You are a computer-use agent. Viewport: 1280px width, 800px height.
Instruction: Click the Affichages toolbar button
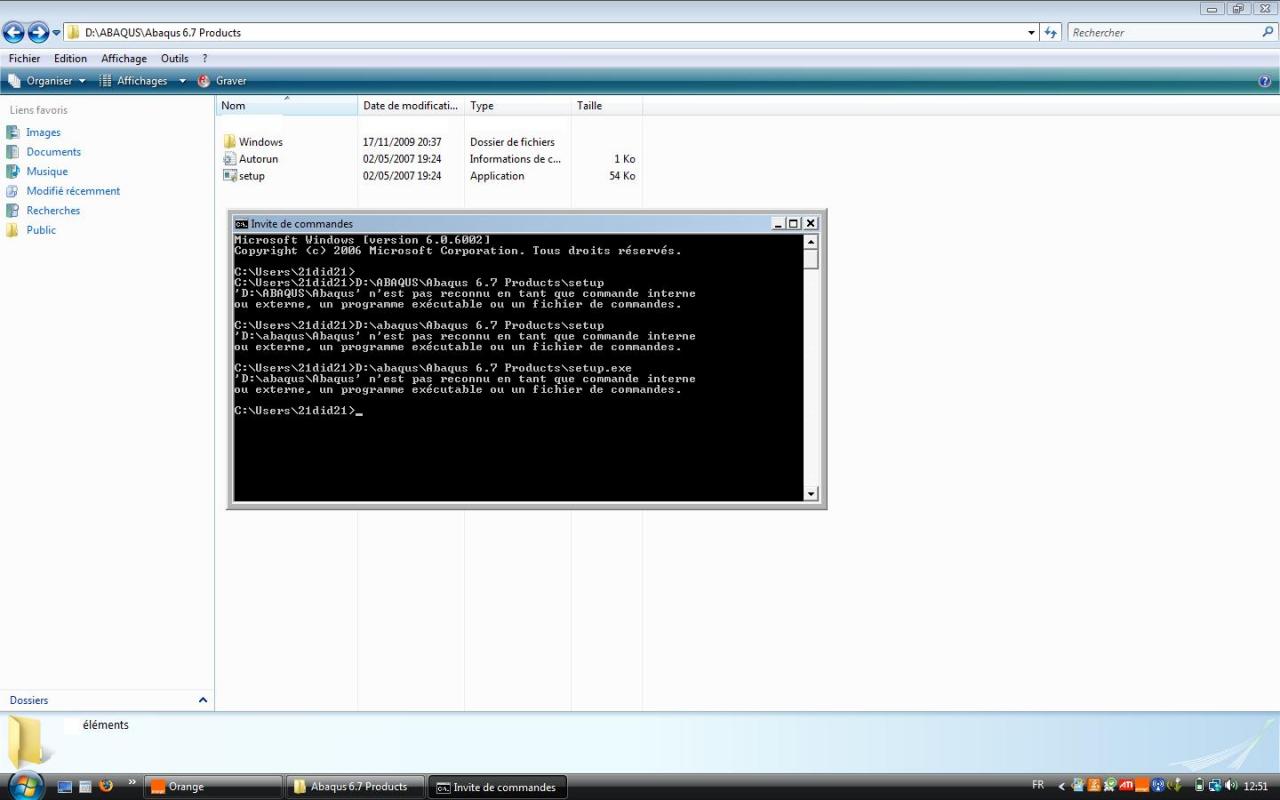134,81
